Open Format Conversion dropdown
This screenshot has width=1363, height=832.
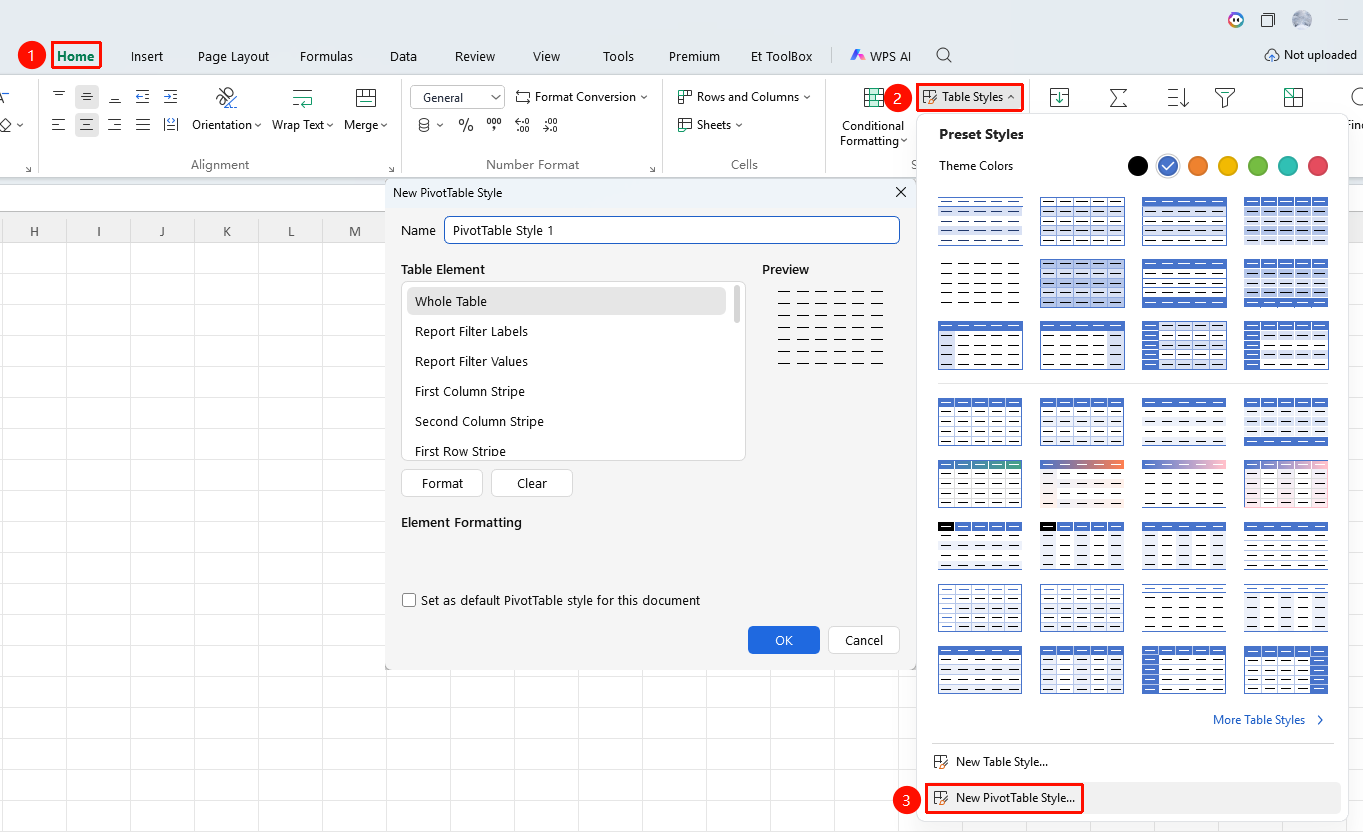pos(582,97)
